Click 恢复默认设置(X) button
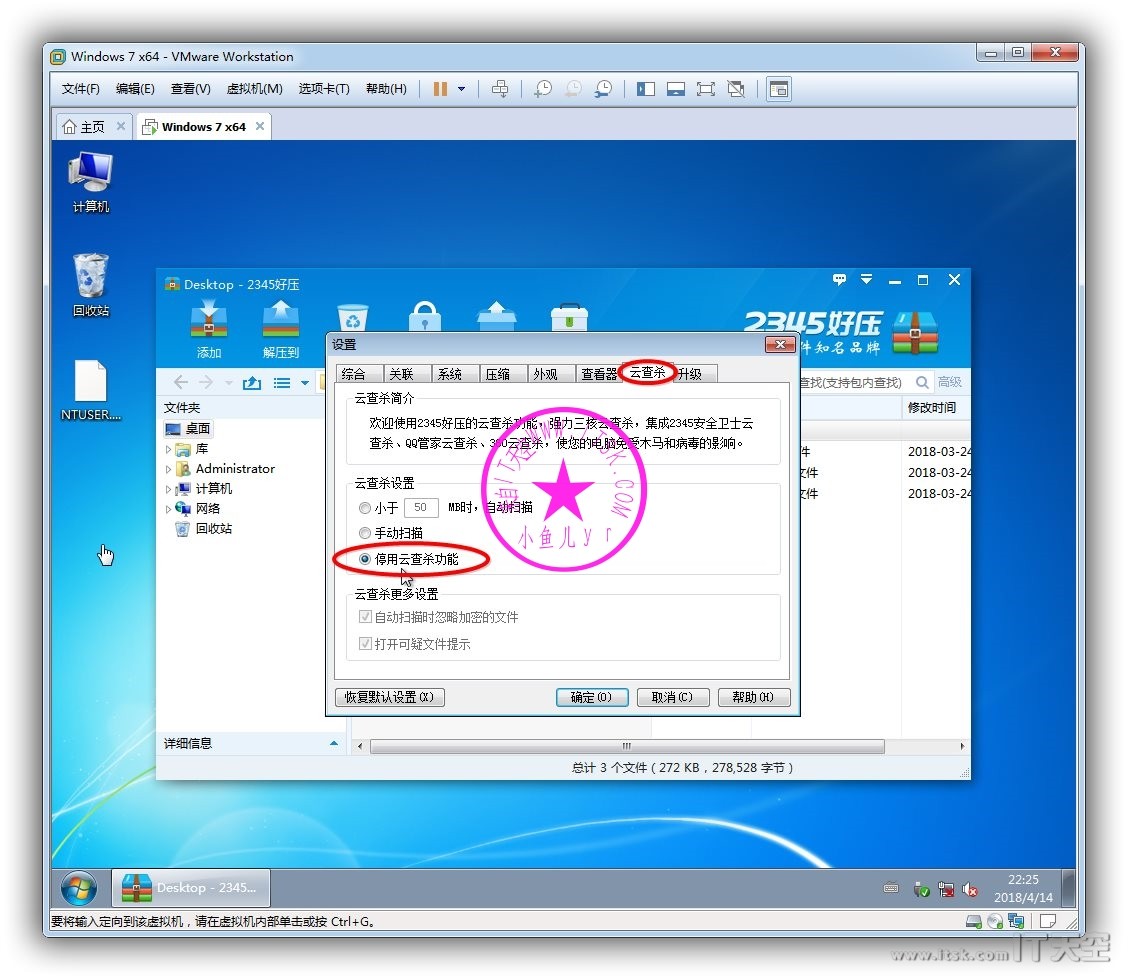The width and height of the screenshot is (1128, 980). point(389,697)
